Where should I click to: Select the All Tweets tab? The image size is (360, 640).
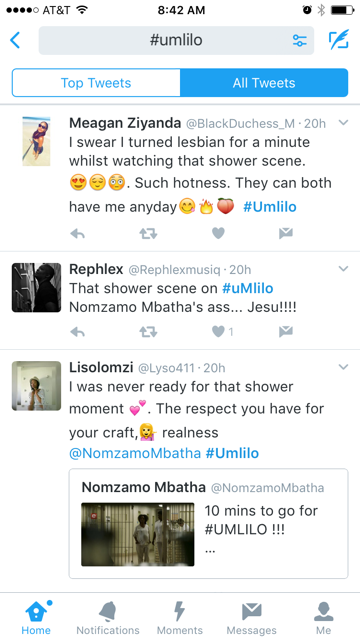pyautogui.click(x=264, y=83)
